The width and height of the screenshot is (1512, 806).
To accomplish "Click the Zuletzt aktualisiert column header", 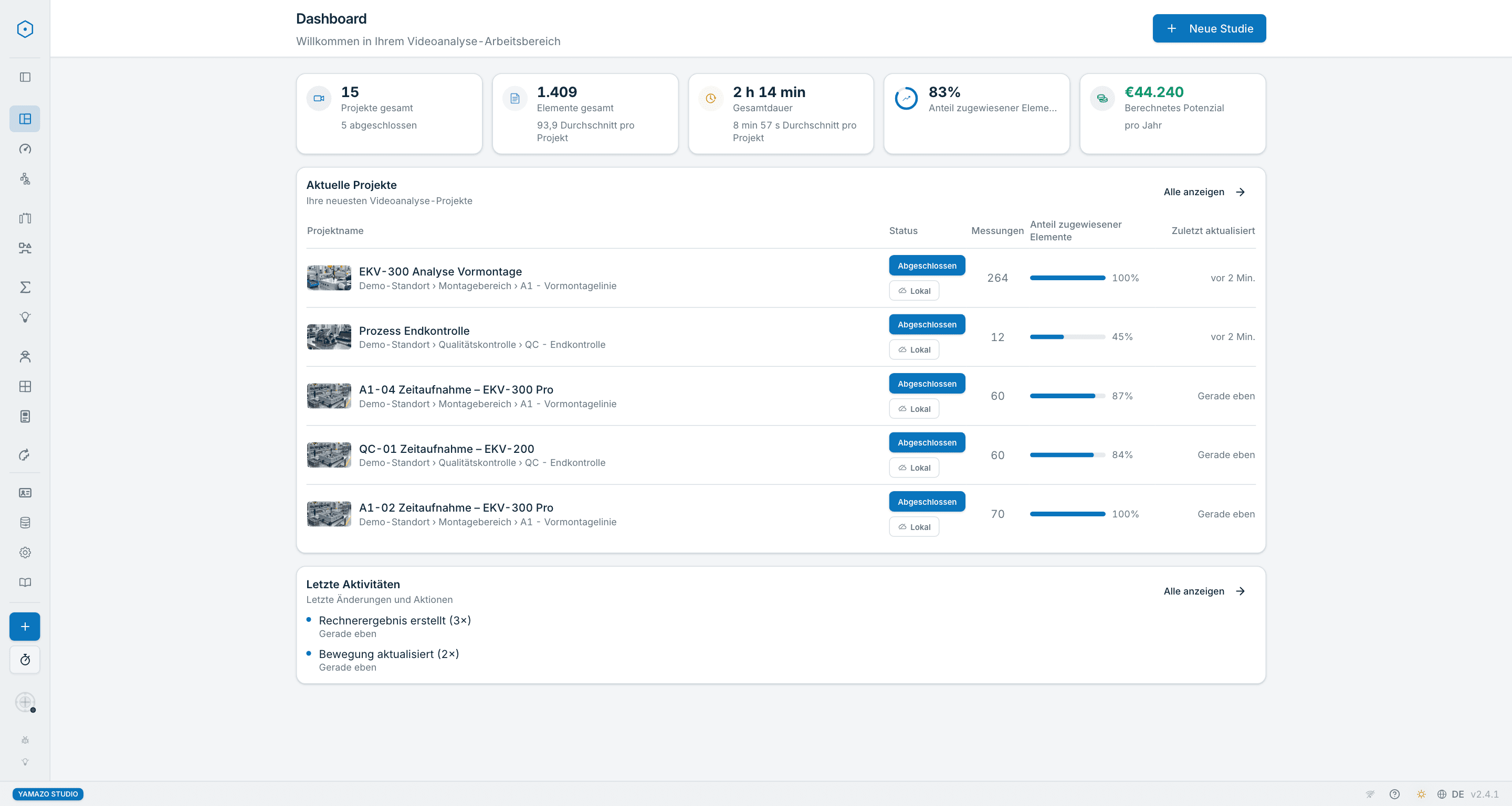I will (x=1213, y=230).
